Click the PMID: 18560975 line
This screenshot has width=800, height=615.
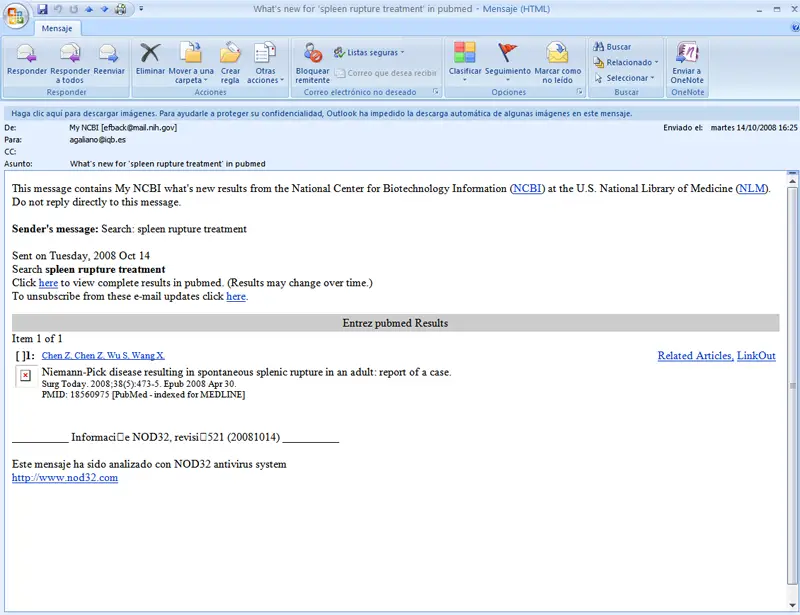click(x=143, y=395)
